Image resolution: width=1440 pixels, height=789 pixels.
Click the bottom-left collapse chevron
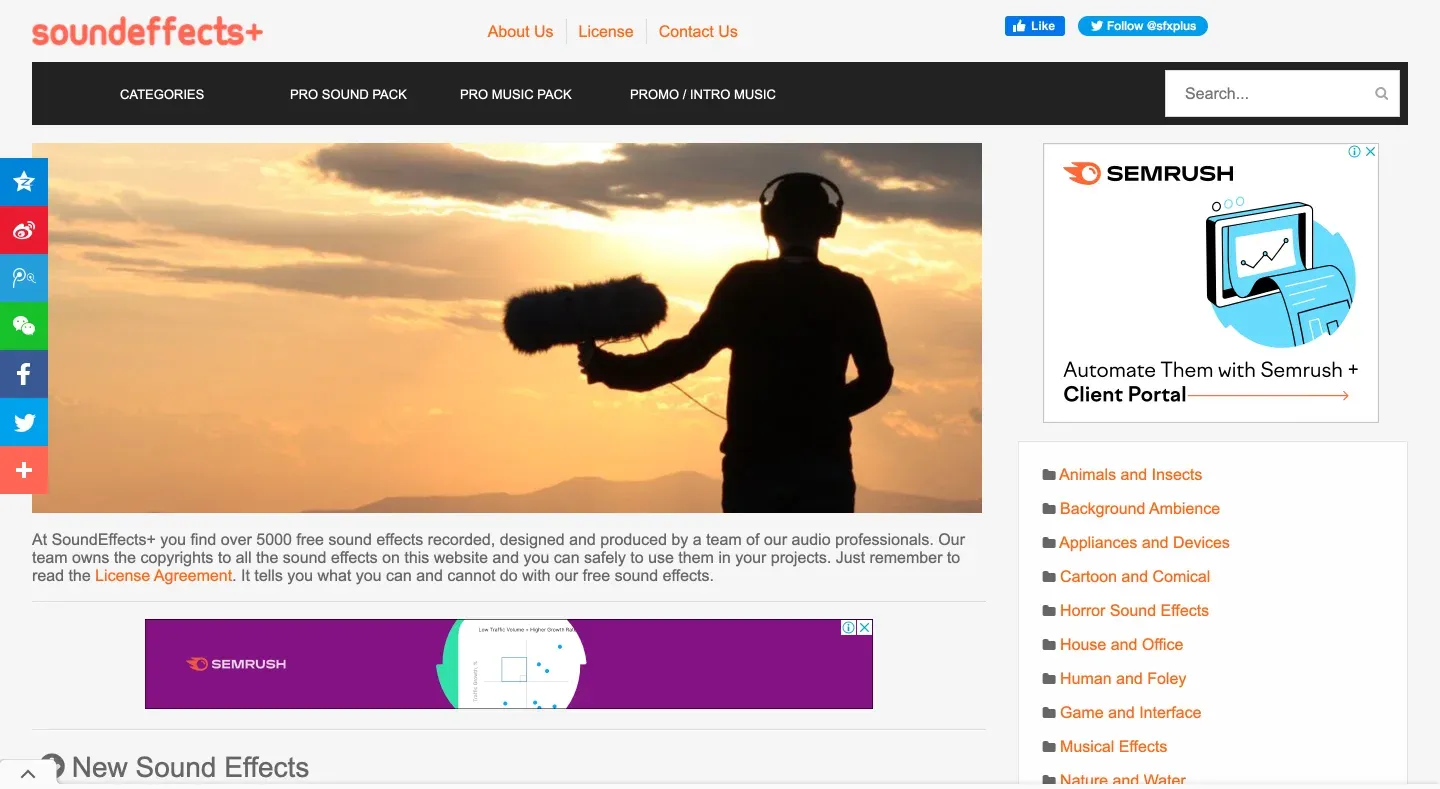click(x=28, y=773)
